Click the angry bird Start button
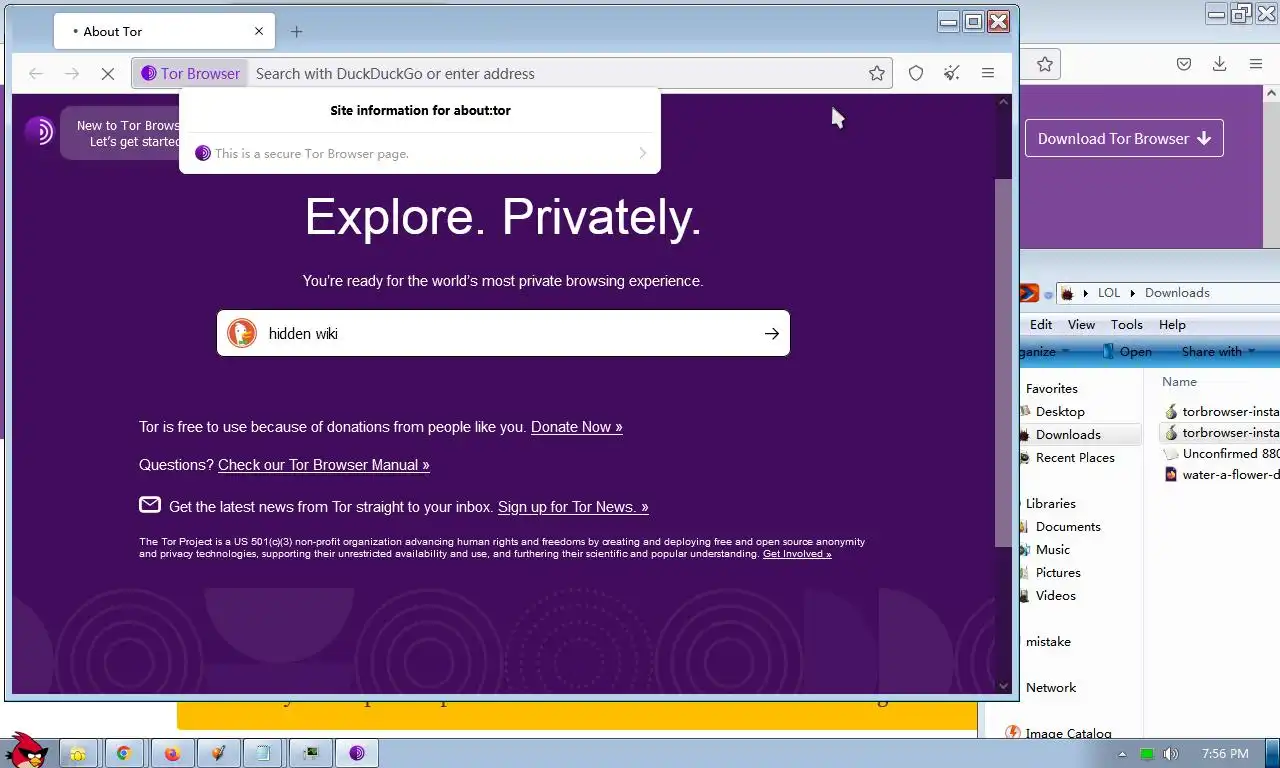This screenshot has height=768, width=1280. tap(25, 750)
